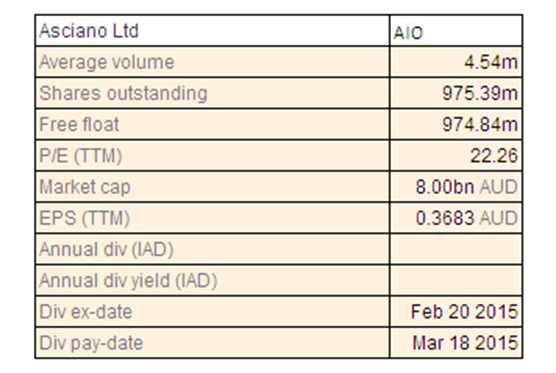
Task: Select the EPS (TTM) label
Action: click(84, 218)
